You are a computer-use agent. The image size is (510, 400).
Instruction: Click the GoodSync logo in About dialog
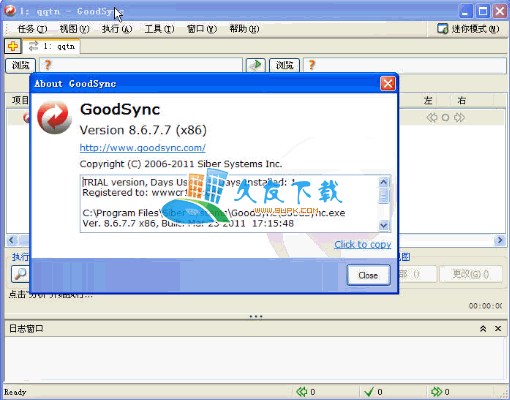pos(54,117)
